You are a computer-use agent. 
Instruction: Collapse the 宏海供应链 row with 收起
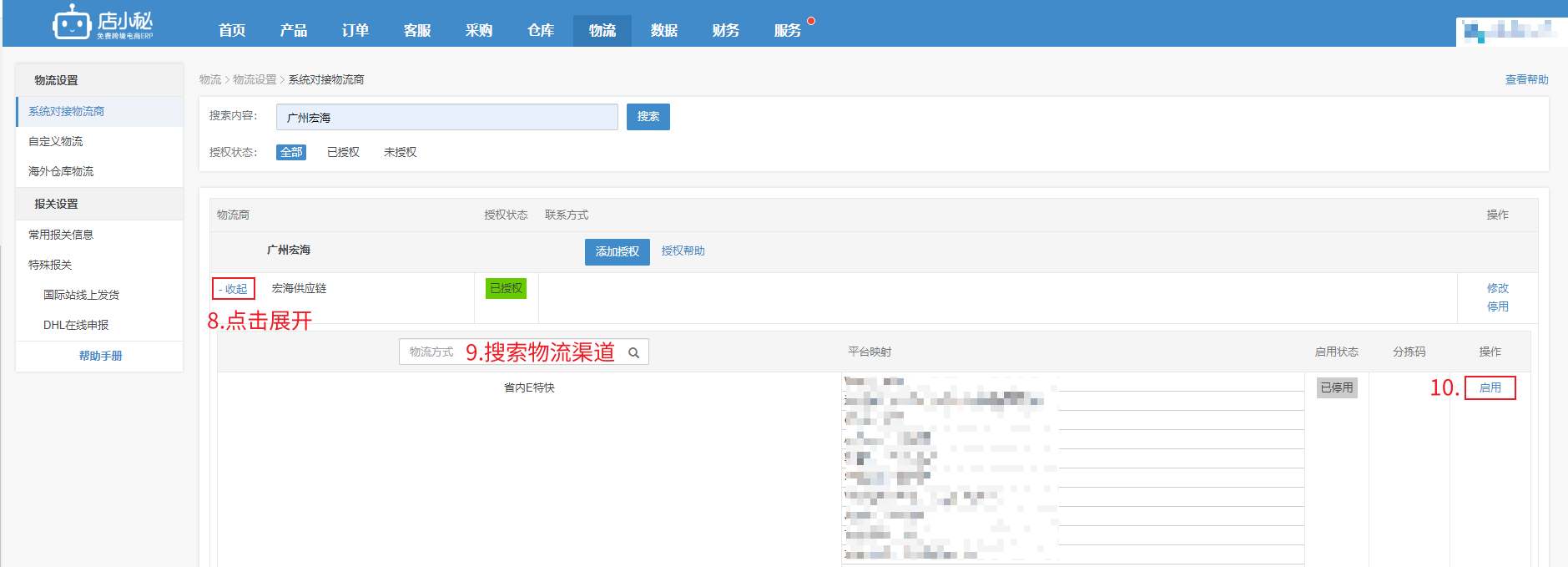[x=234, y=289]
